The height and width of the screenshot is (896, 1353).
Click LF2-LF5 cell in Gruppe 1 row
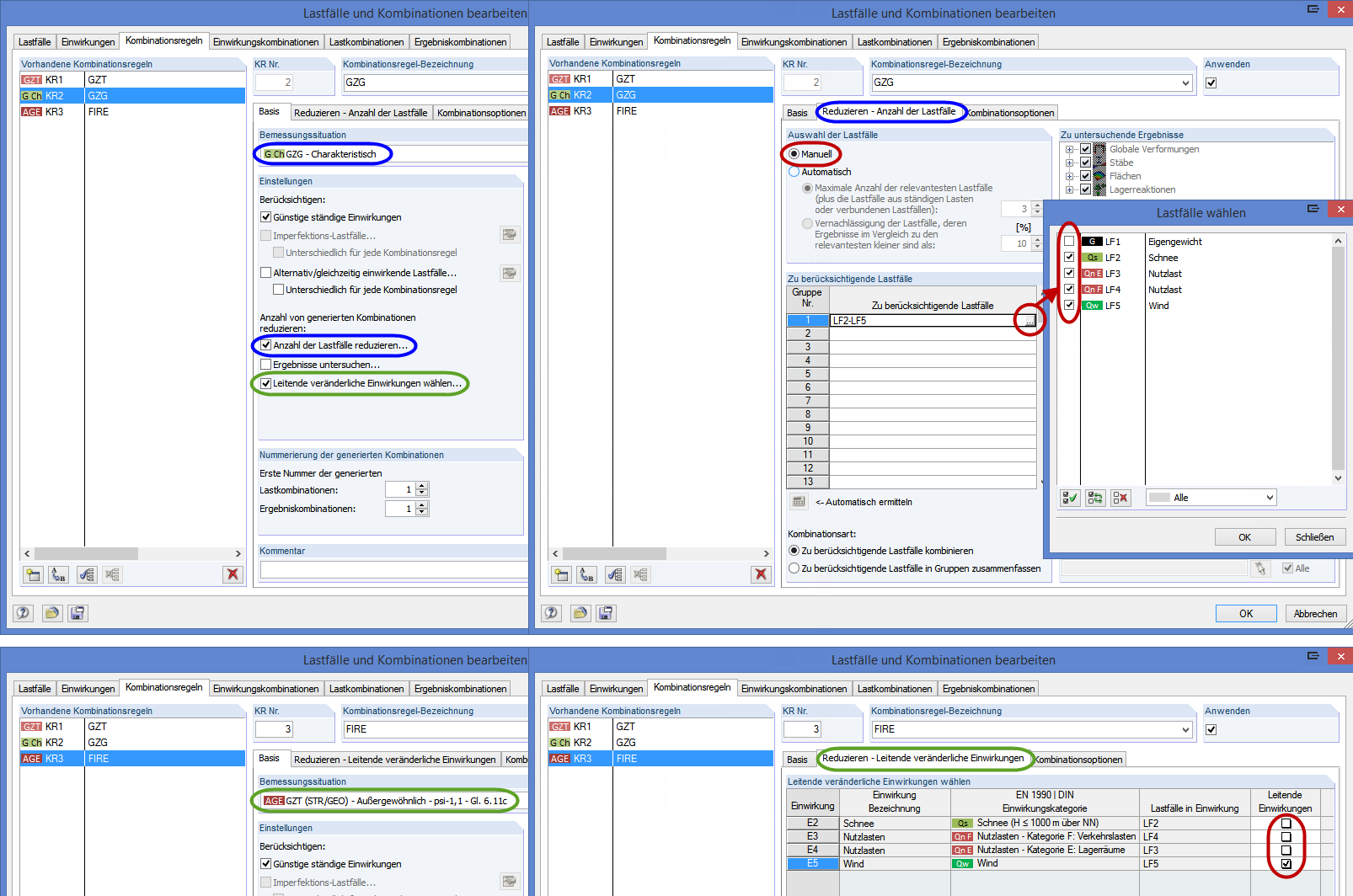pos(925,320)
